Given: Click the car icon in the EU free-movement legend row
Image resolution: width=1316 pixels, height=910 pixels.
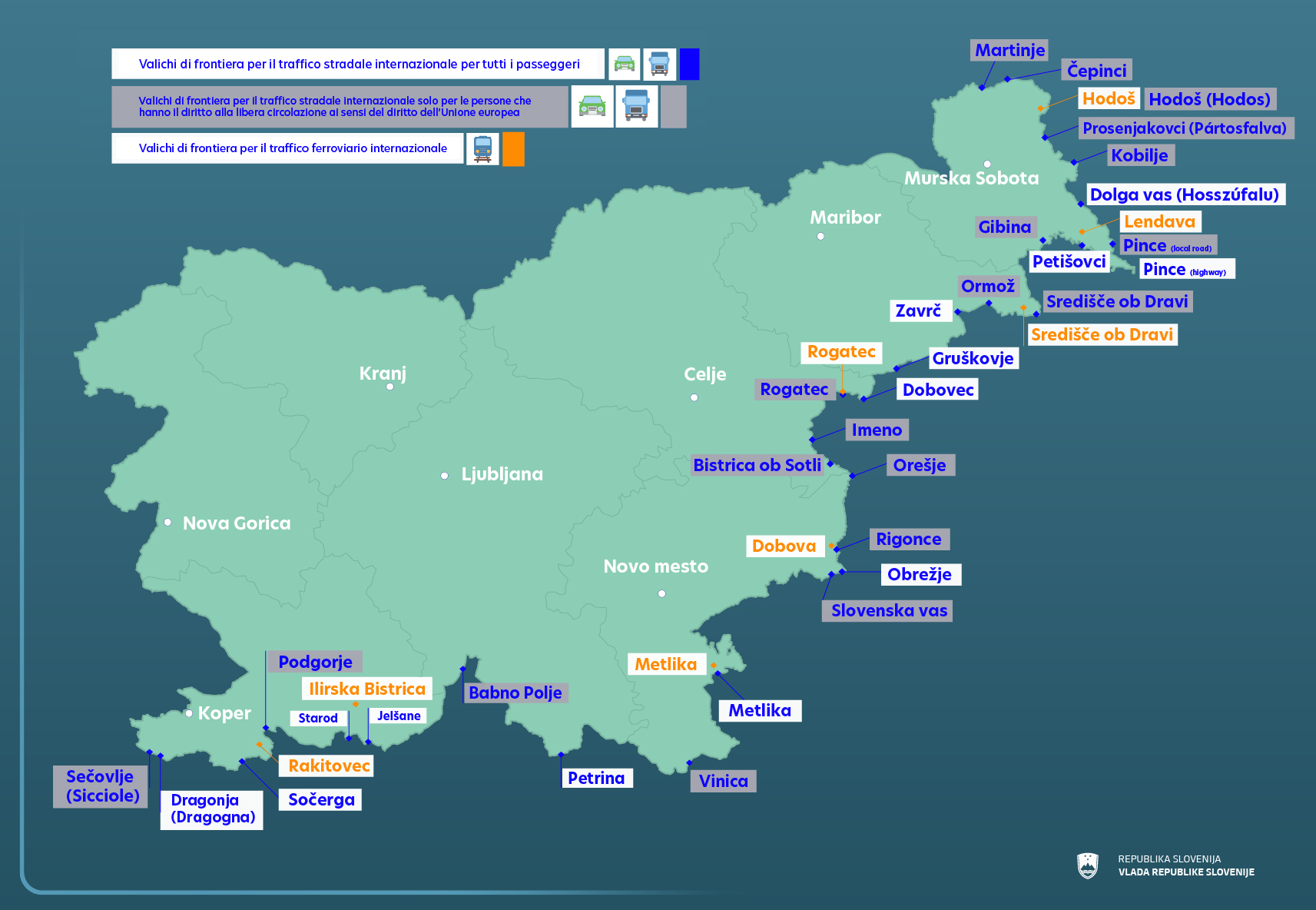Looking at the screenshot, I should tap(592, 106).
